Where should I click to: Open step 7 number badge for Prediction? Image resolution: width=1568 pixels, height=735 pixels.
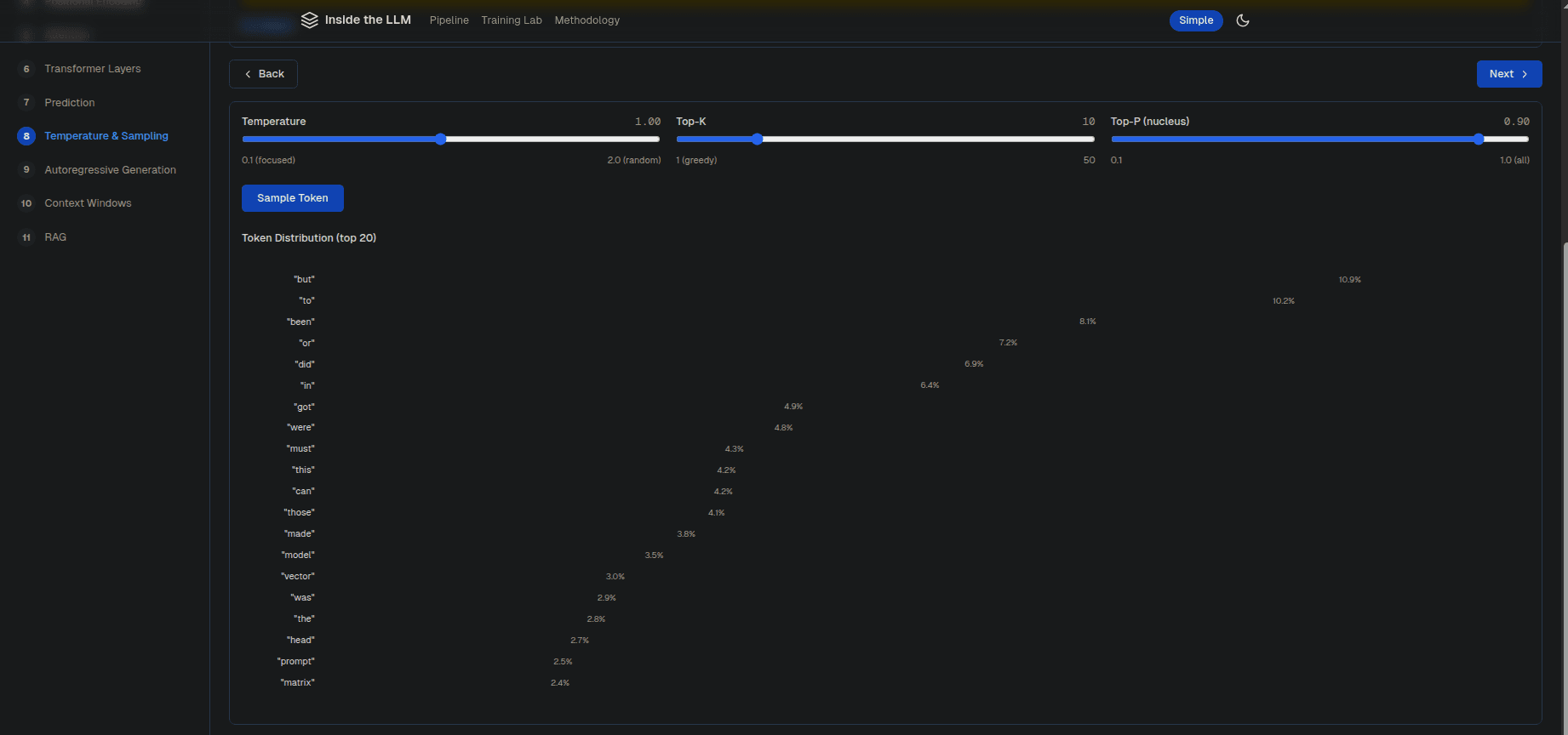26,103
